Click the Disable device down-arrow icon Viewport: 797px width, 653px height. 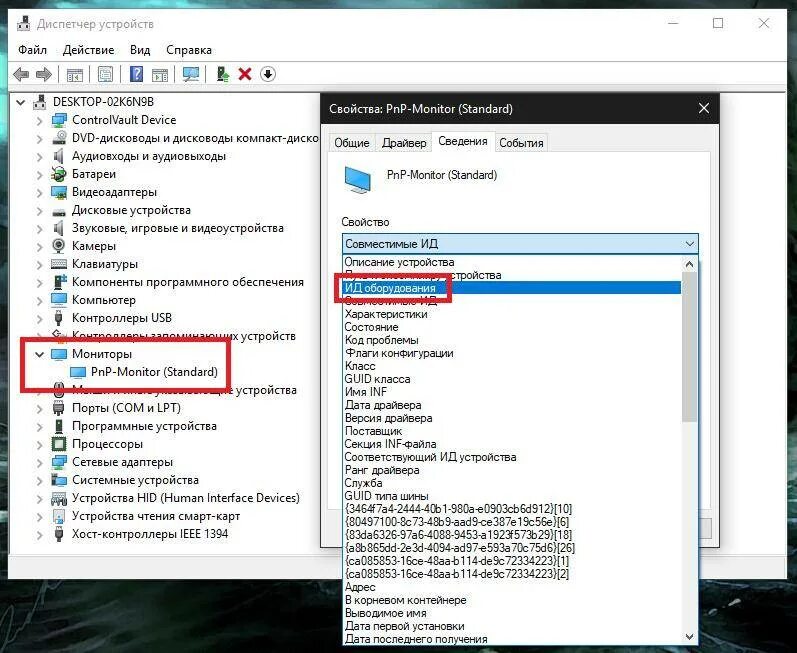[268, 74]
